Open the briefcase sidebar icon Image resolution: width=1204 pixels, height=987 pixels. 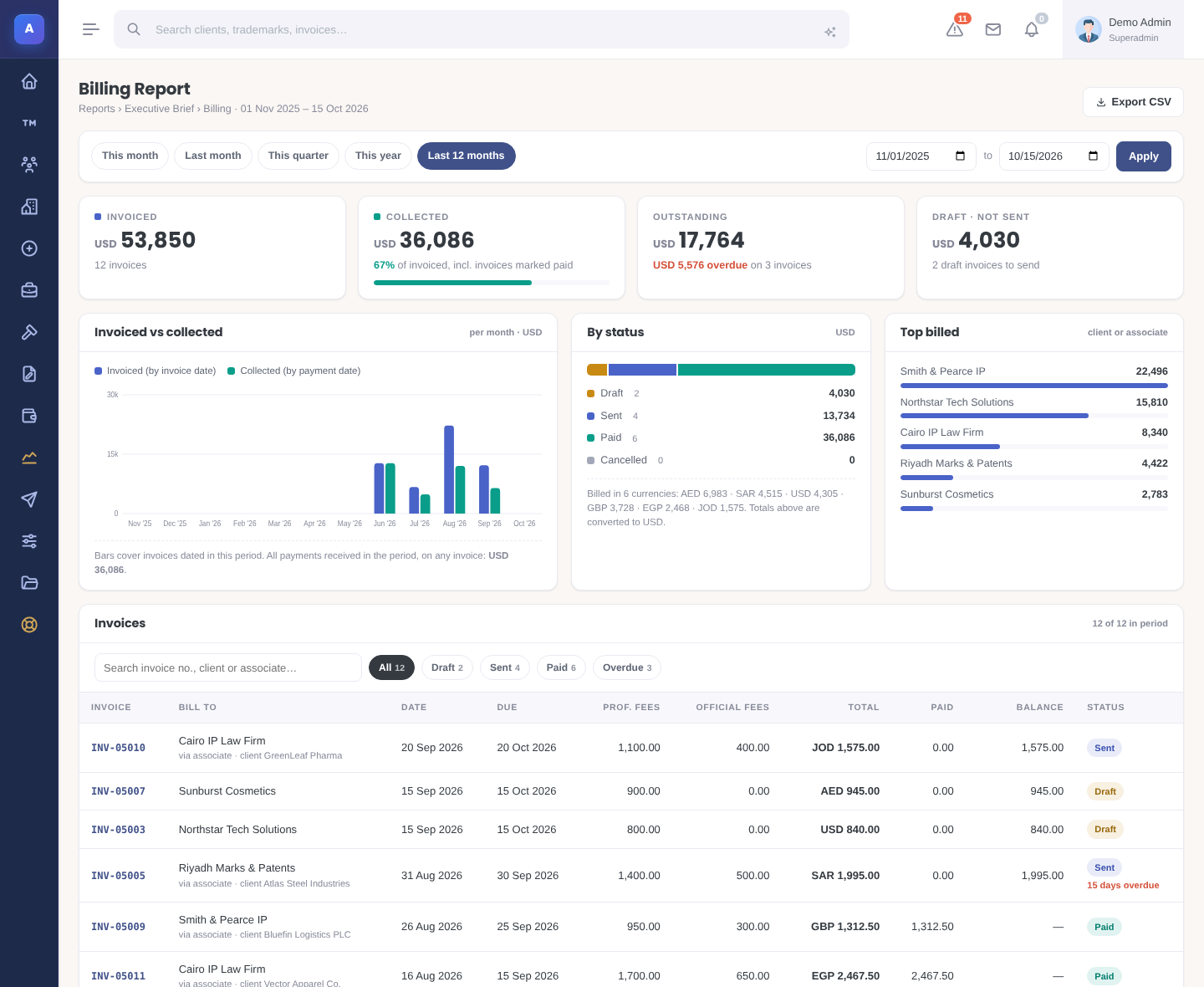pos(29,290)
